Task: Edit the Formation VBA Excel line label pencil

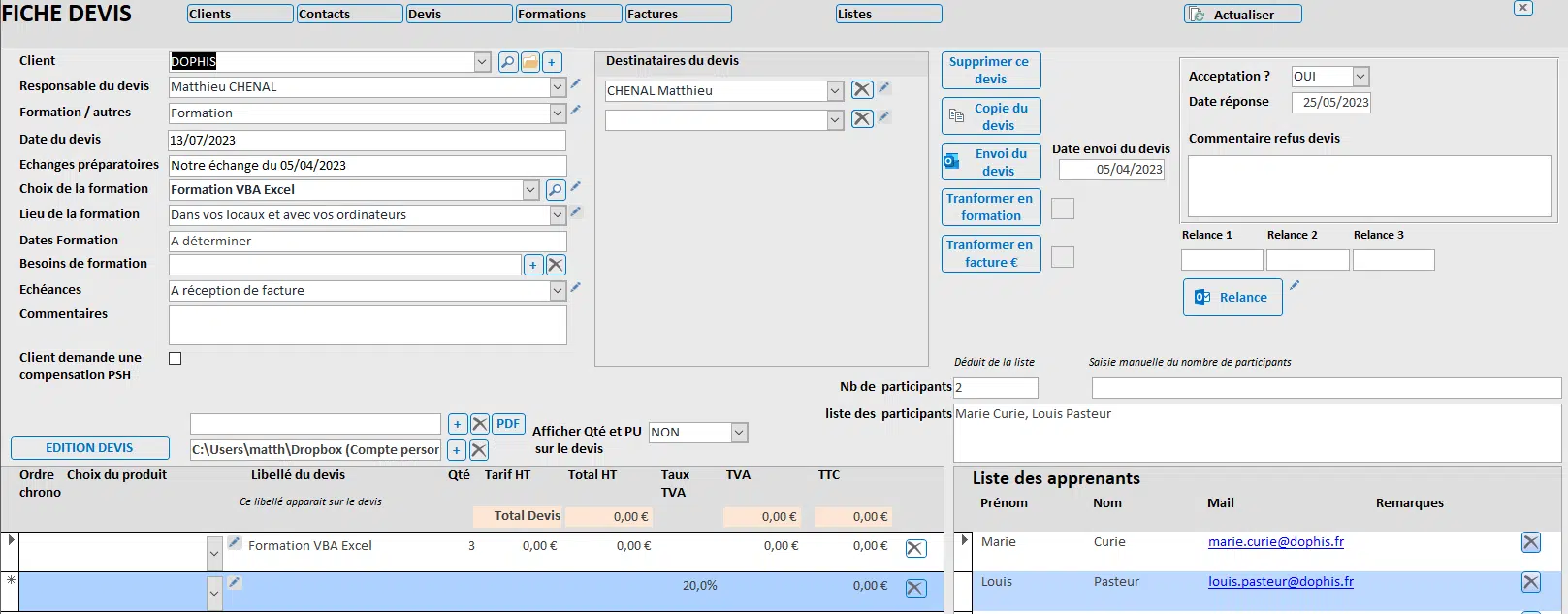Action: click(x=235, y=543)
